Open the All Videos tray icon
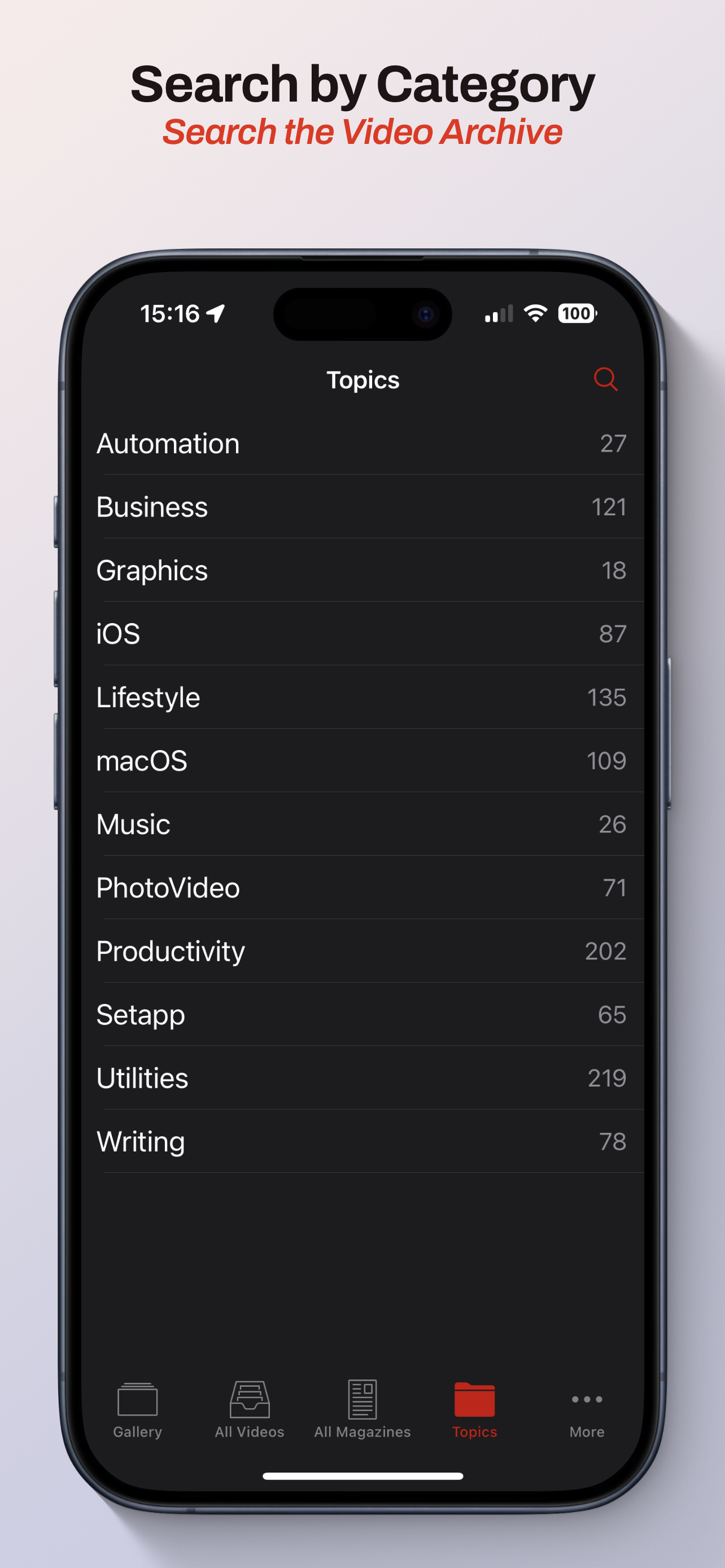Image resolution: width=725 pixels, height=1568 pixels. pyautogui.click(x=250, y=1399)
